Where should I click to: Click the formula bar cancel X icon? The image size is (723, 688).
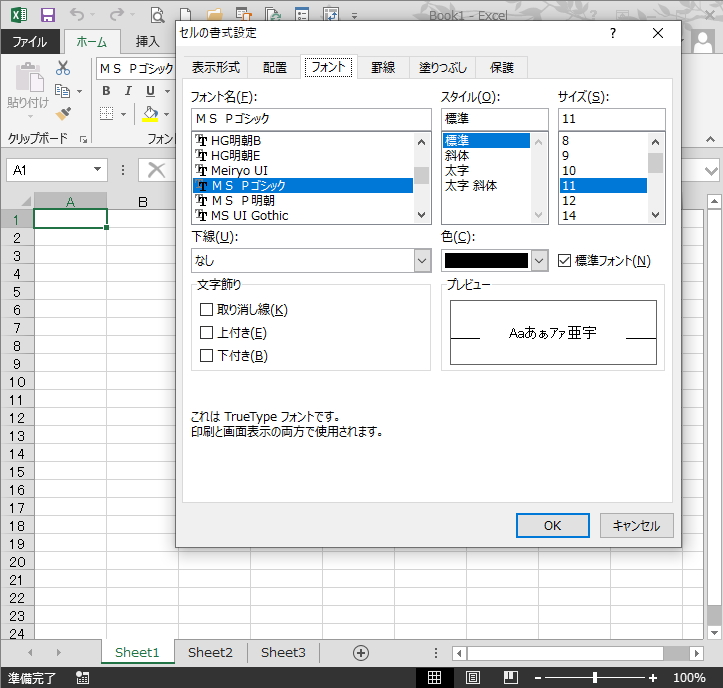click(x=156, y=170)
